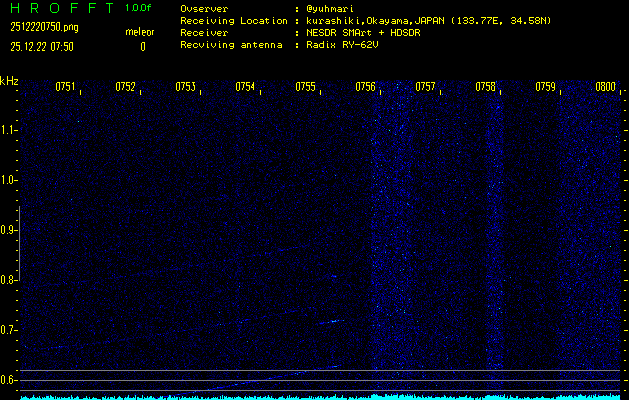
Task: Click the 0753 time marker
Action: [x=186, y=87]
